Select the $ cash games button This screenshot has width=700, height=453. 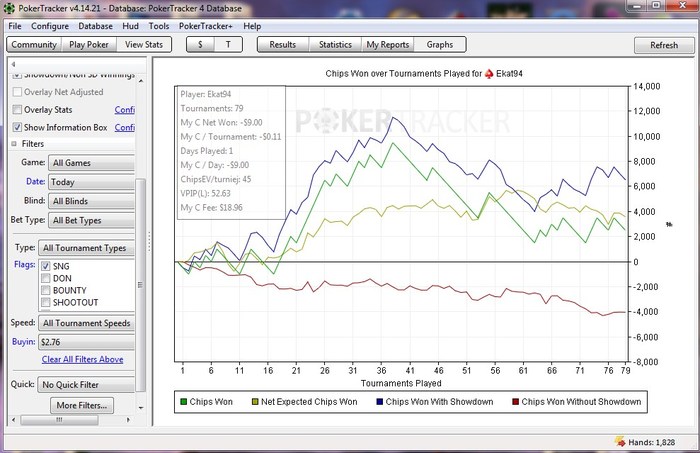[x=200, y=45]
